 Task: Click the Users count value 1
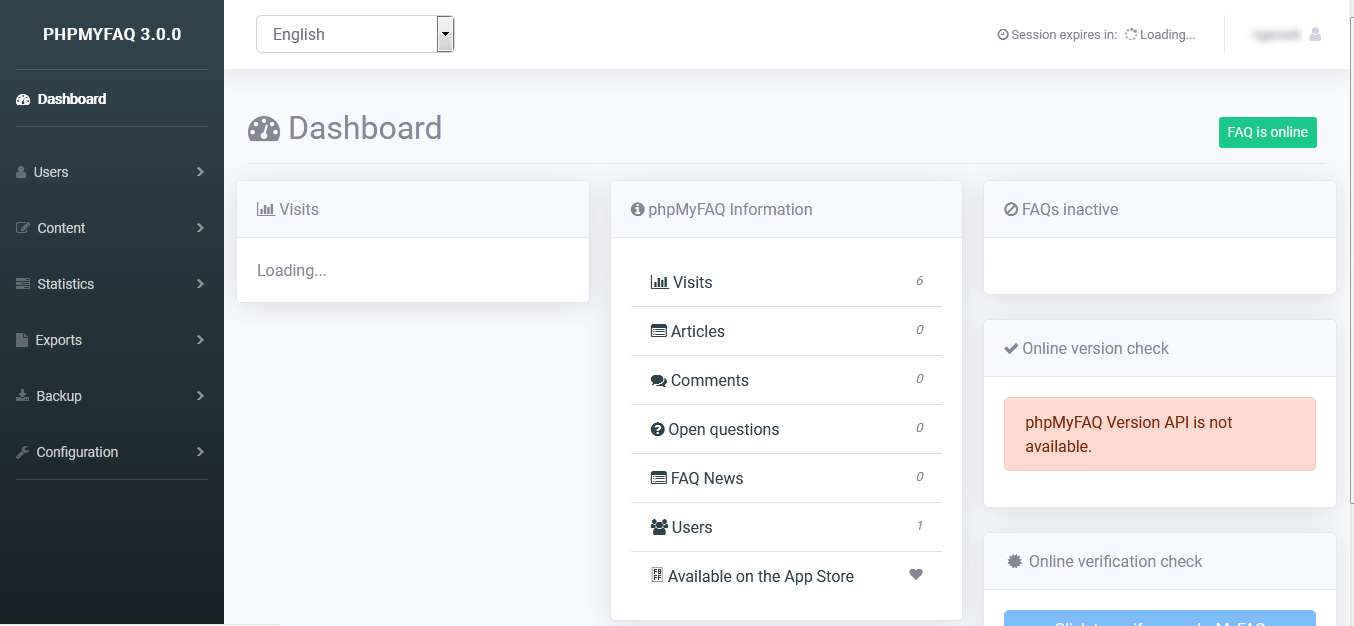[920, 526]
